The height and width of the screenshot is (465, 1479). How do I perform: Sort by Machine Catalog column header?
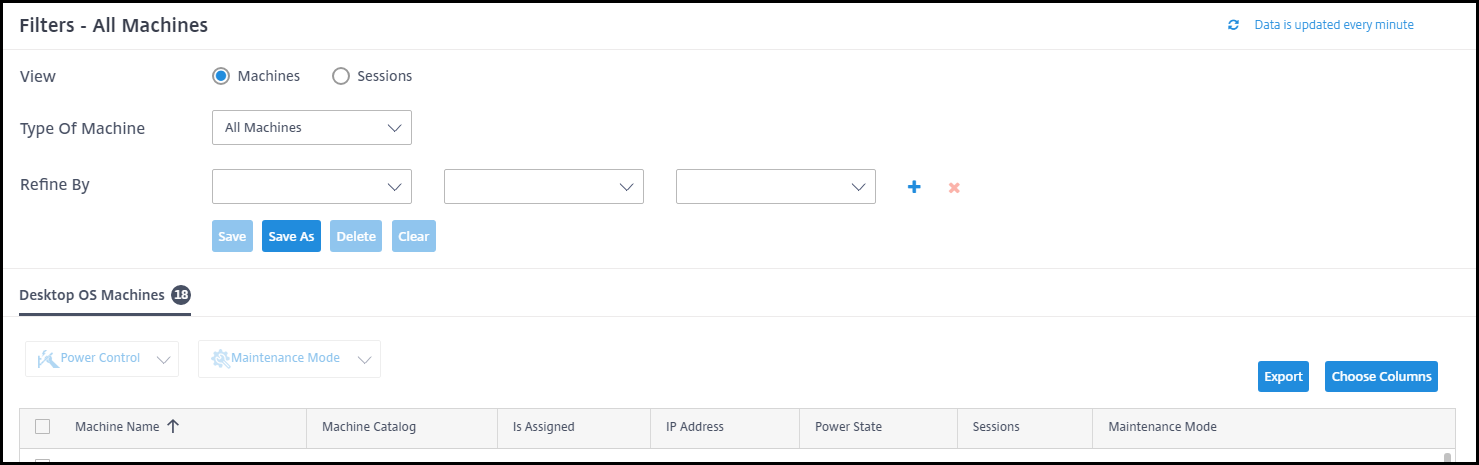369,427
